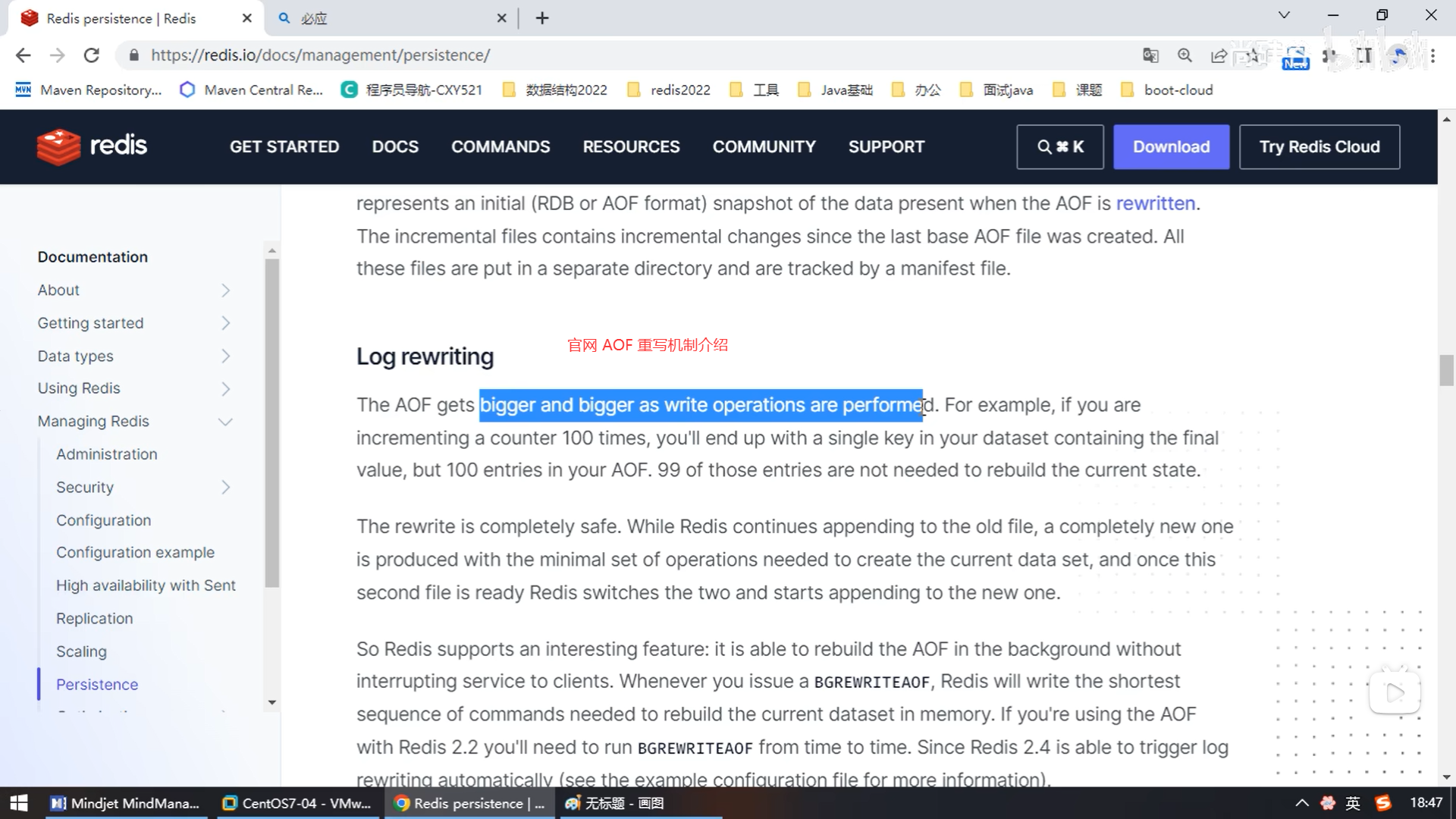The width and height of the screenshot is (1456, 819).
Task: Follow the 'rewritten' hyperlink
Action: 1155,203
